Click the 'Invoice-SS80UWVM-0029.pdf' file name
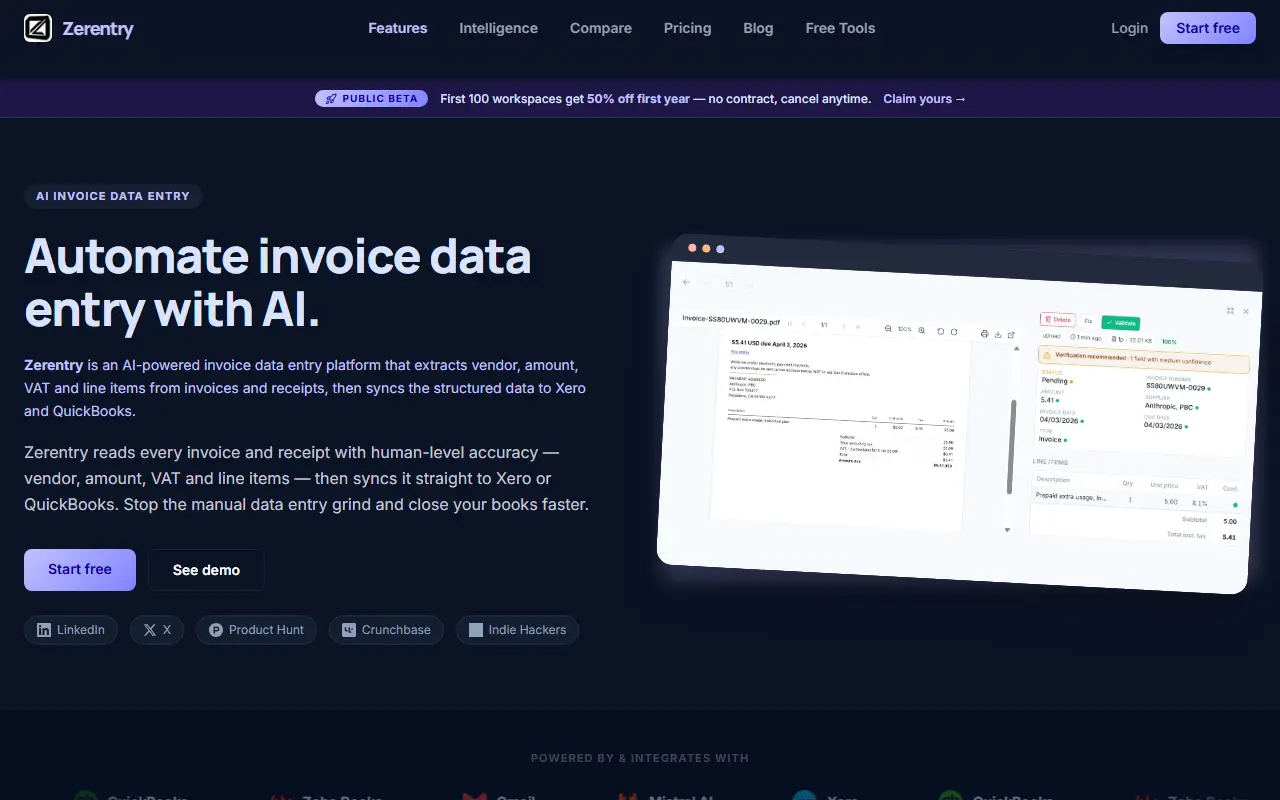 (731, 321)
